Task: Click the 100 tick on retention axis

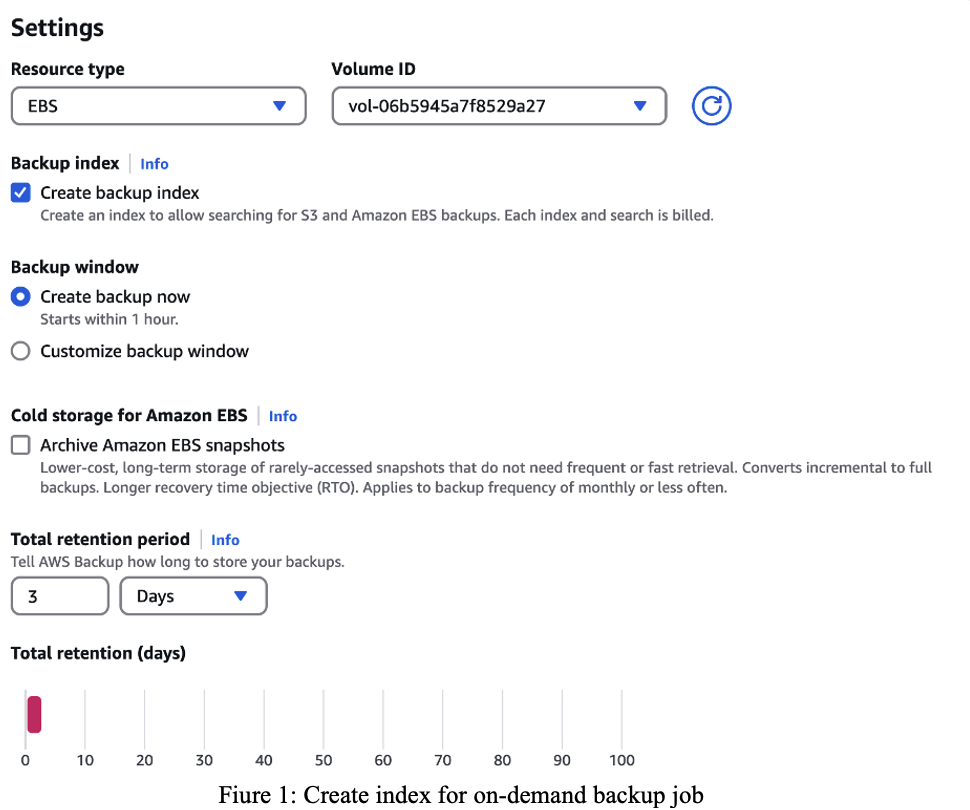Action: click(622, 760)
